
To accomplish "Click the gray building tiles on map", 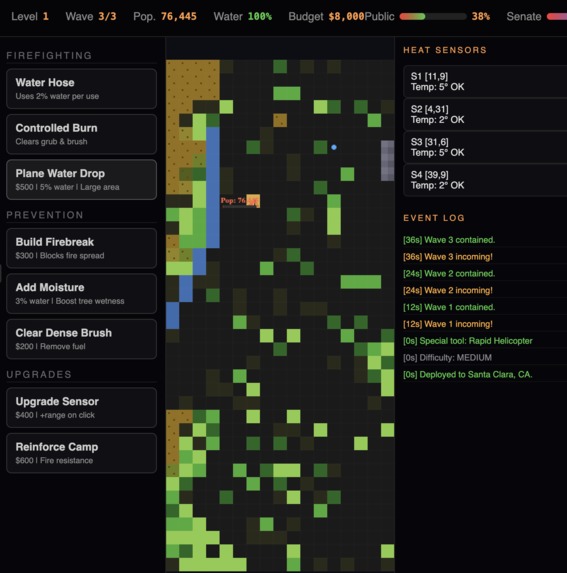I will tap(388, 161).
